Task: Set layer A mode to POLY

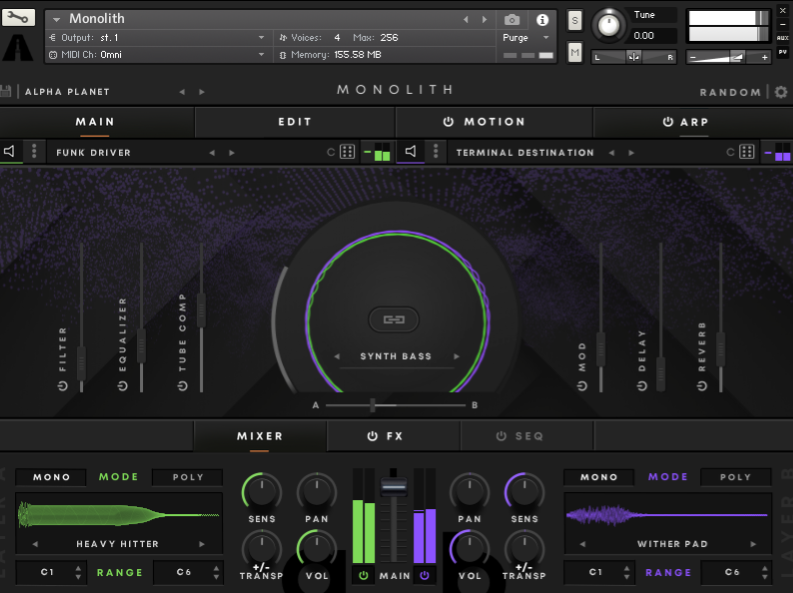Action: 188,477
